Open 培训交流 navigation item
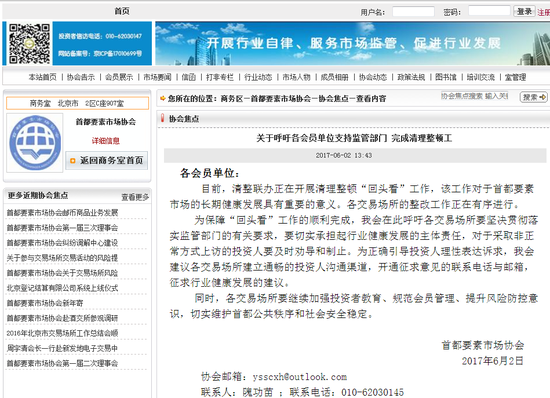 [x=481, y=77]
